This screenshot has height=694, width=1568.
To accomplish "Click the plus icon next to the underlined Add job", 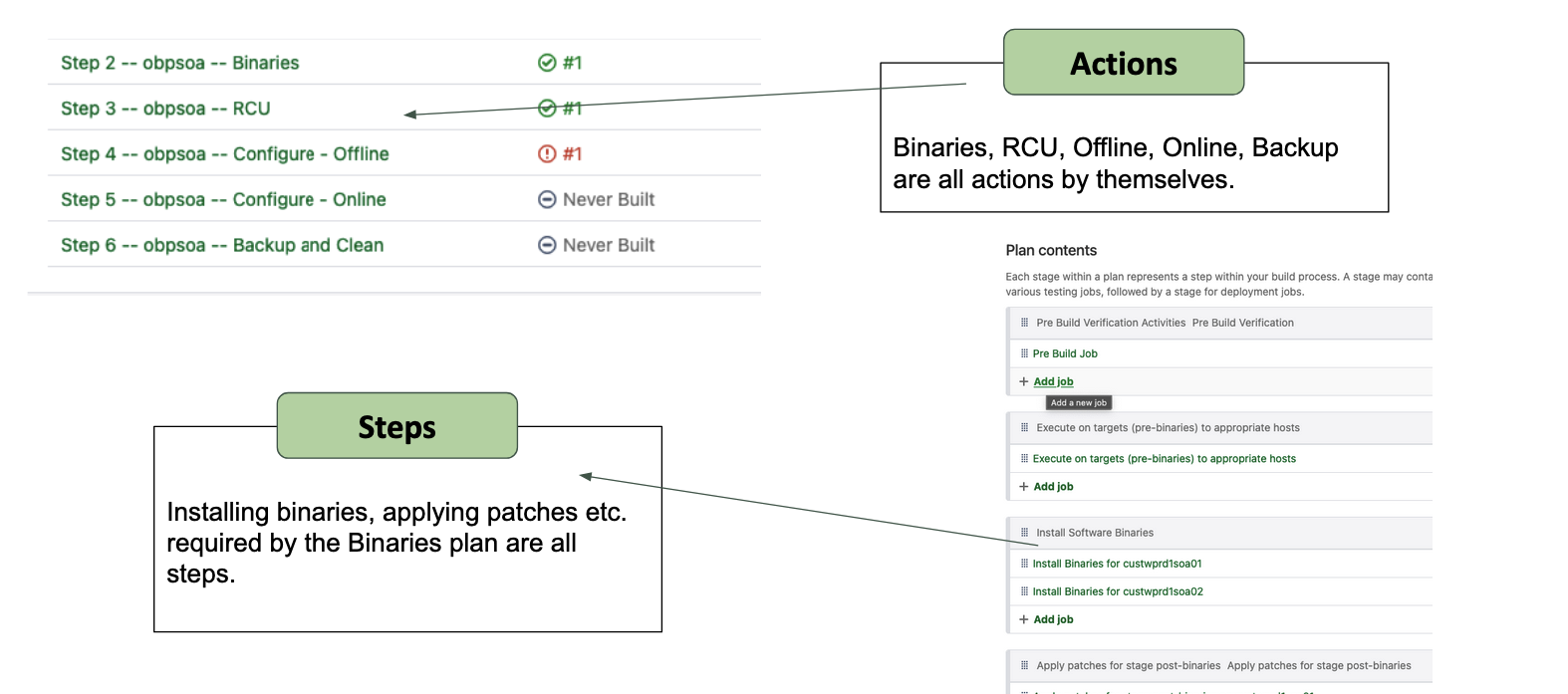I will [1023, 381].
